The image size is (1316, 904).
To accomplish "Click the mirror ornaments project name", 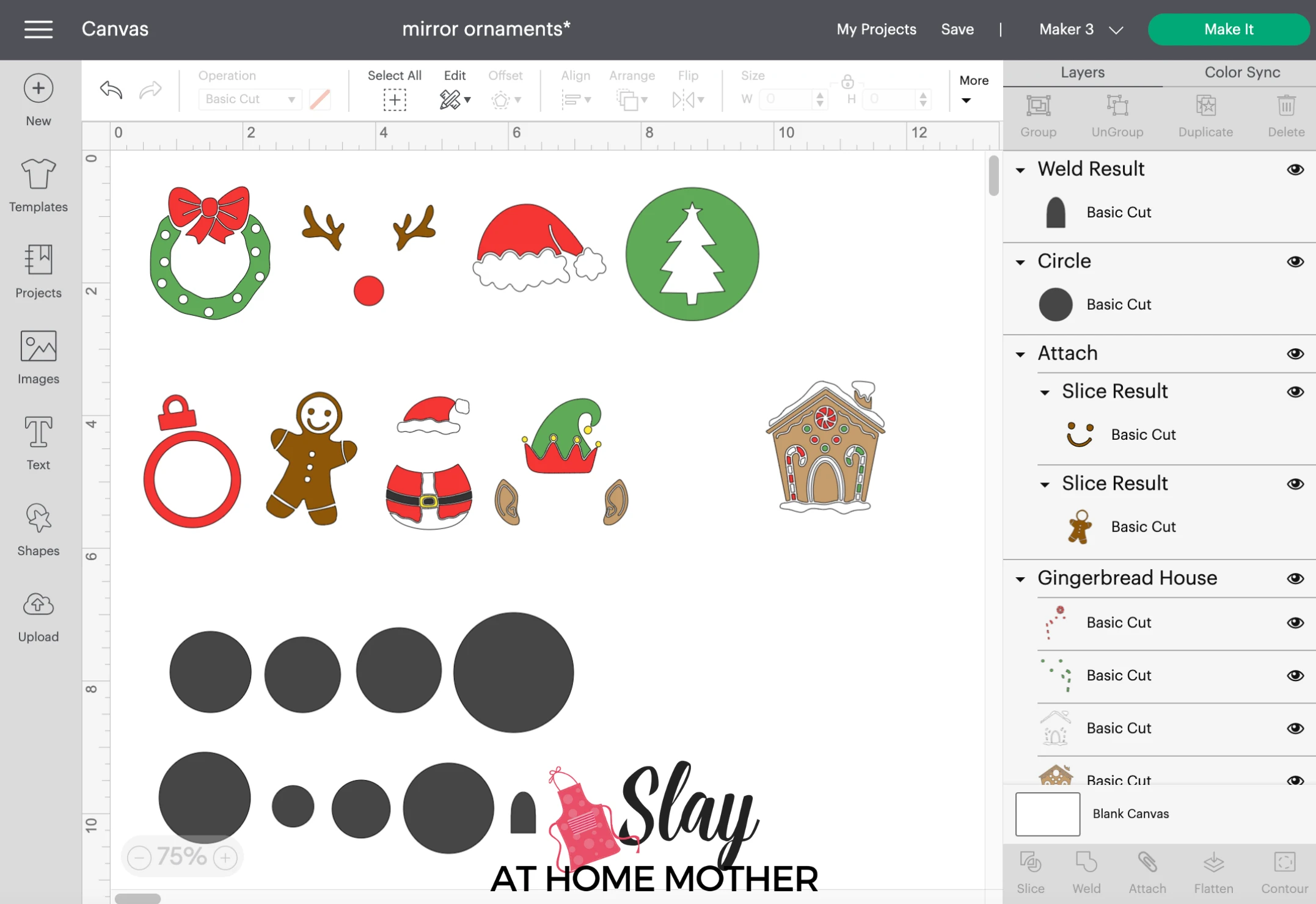I will pyautogui.click(x=486, y=29).
